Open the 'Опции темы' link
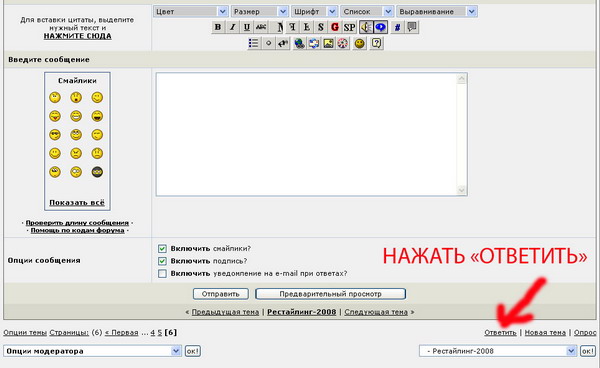 pyautogui.click(x=25, y=332)
